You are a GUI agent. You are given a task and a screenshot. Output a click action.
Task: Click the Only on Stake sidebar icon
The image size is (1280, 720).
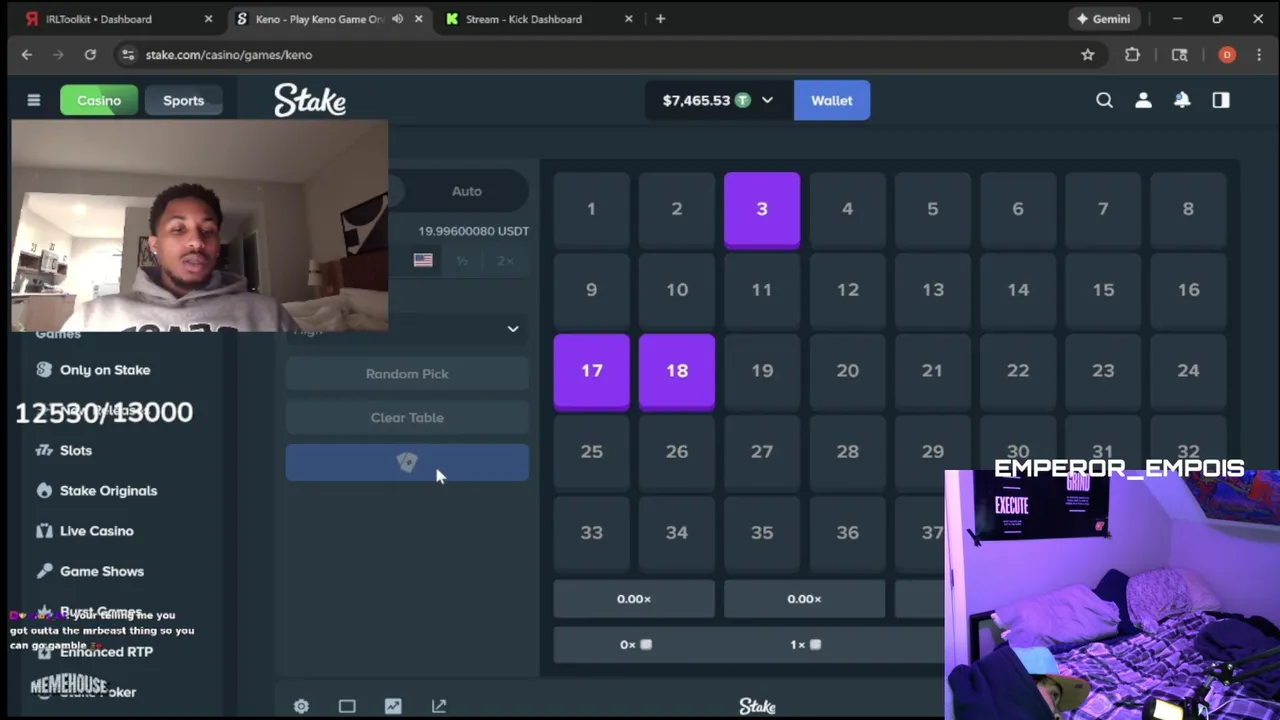tap(44, 370)
